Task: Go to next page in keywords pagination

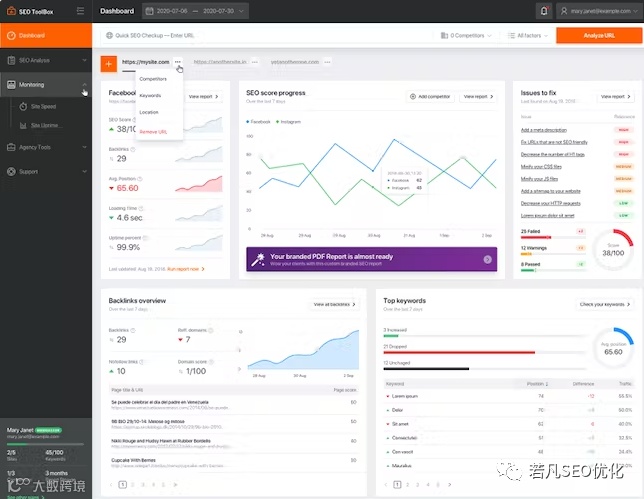Action: coord(450,485)
